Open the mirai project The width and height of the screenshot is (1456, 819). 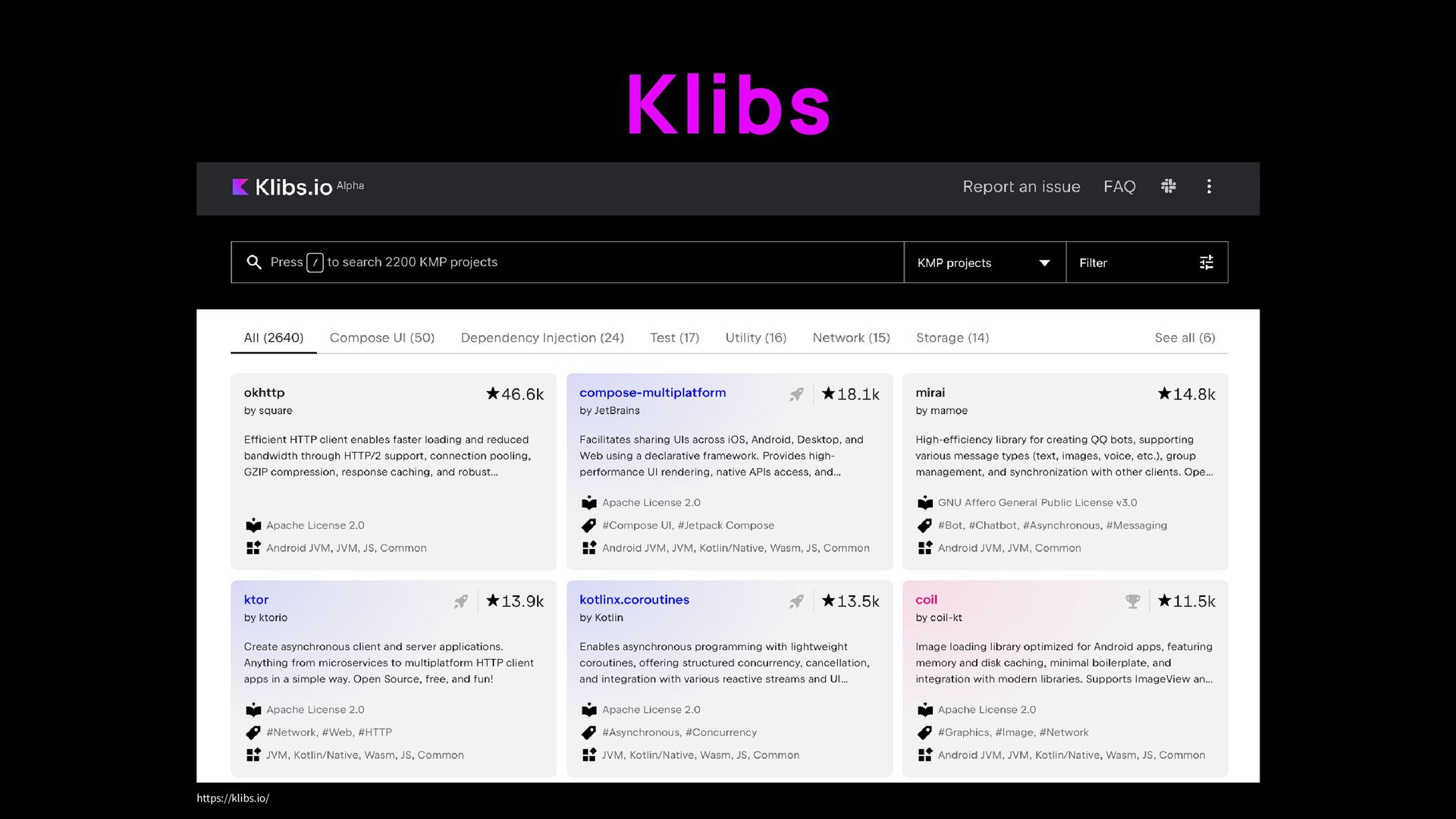click(930, 393)
